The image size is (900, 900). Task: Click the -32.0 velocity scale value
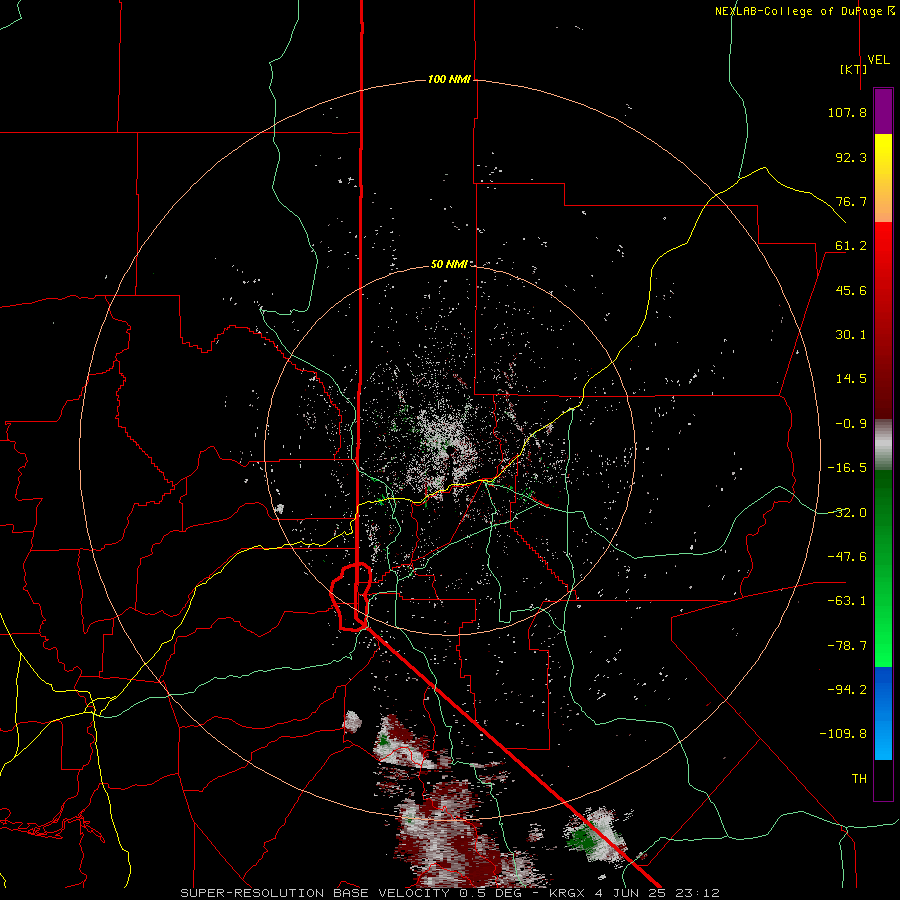click(847, 513)
